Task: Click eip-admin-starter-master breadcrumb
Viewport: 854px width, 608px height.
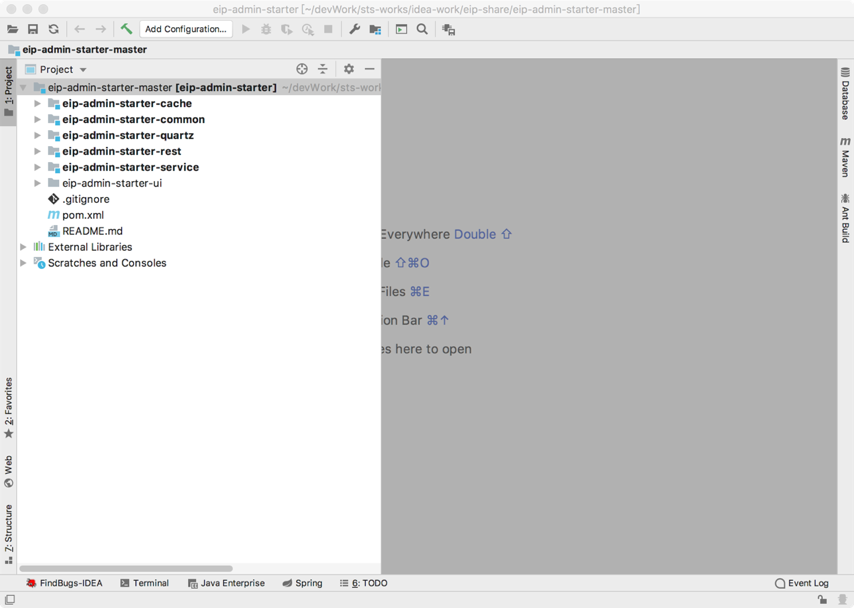Action: click(77, 50)
